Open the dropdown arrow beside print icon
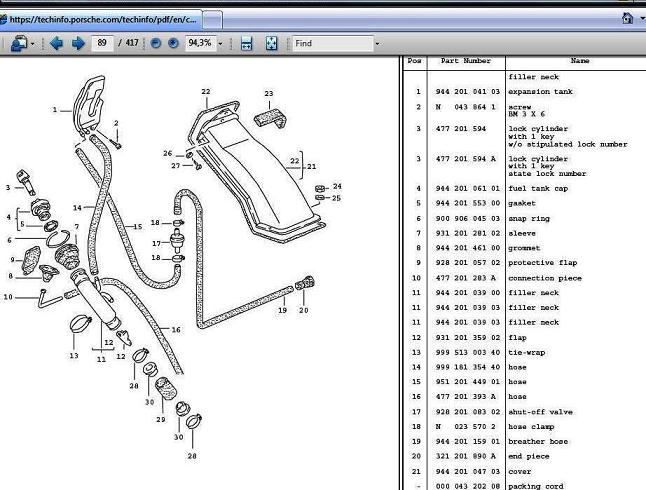Screen dimensions: 646x490 34,44
